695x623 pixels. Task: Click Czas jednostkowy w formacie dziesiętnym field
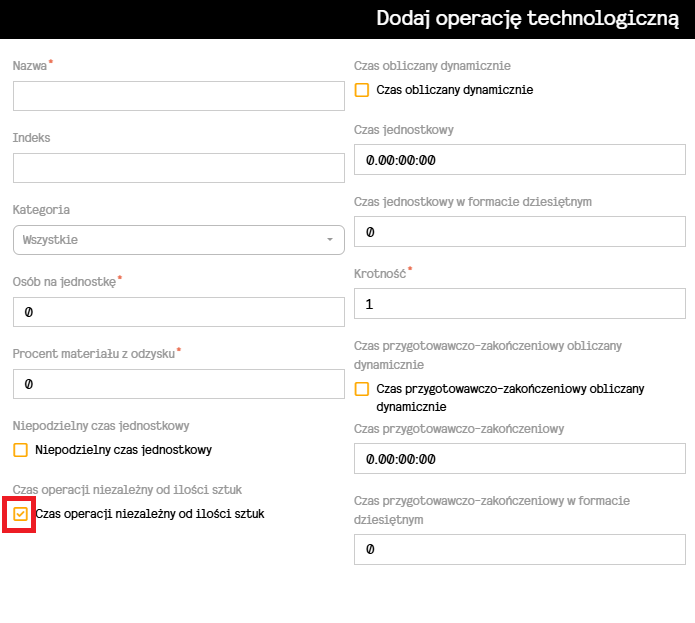pyautogui.click(x=519, y=232)
